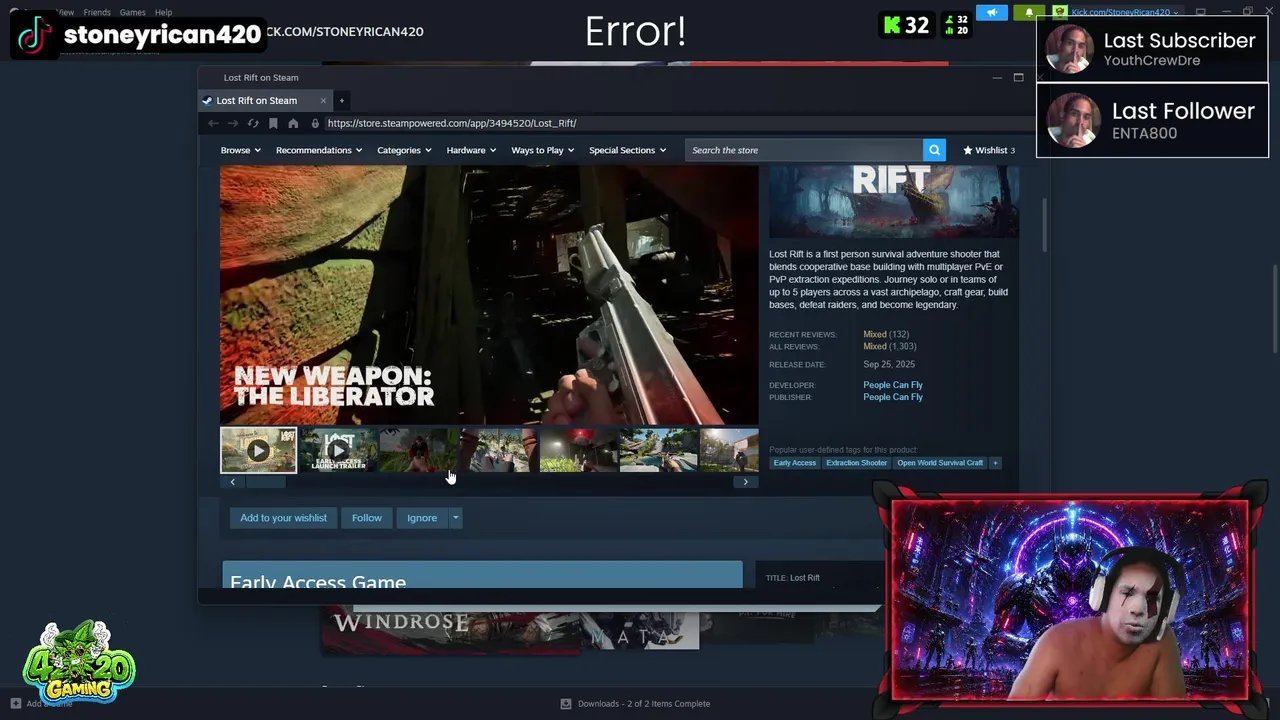The height and width of the screenshot is (720, 1280).
Task: Click the Steam favicon on the tab
Action: (207, 100)
